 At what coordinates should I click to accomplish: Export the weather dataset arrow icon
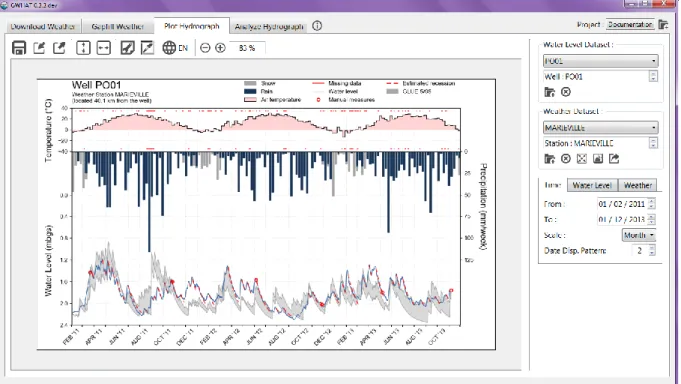point(614,159)
